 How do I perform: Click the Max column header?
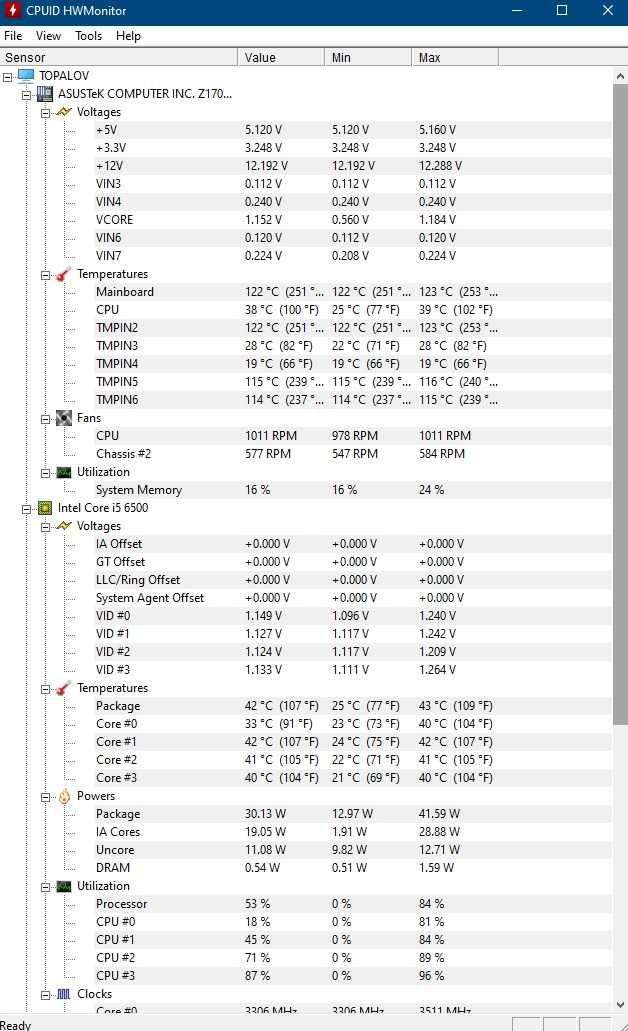coord(454,57)
